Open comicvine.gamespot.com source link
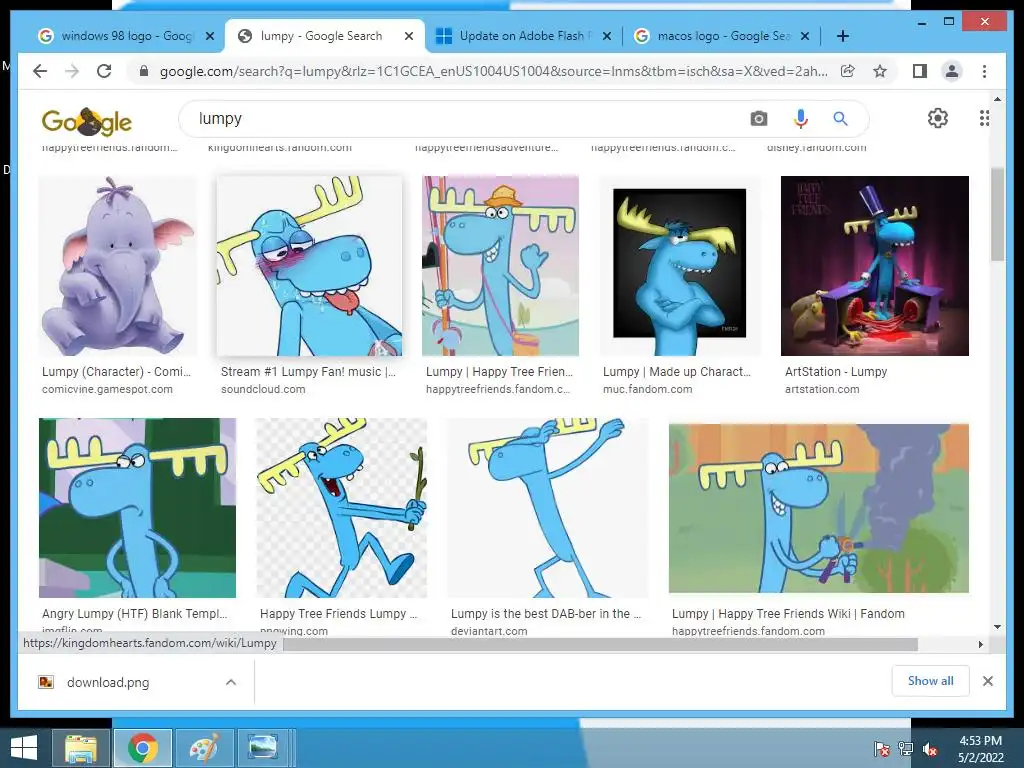 (107, 389)
